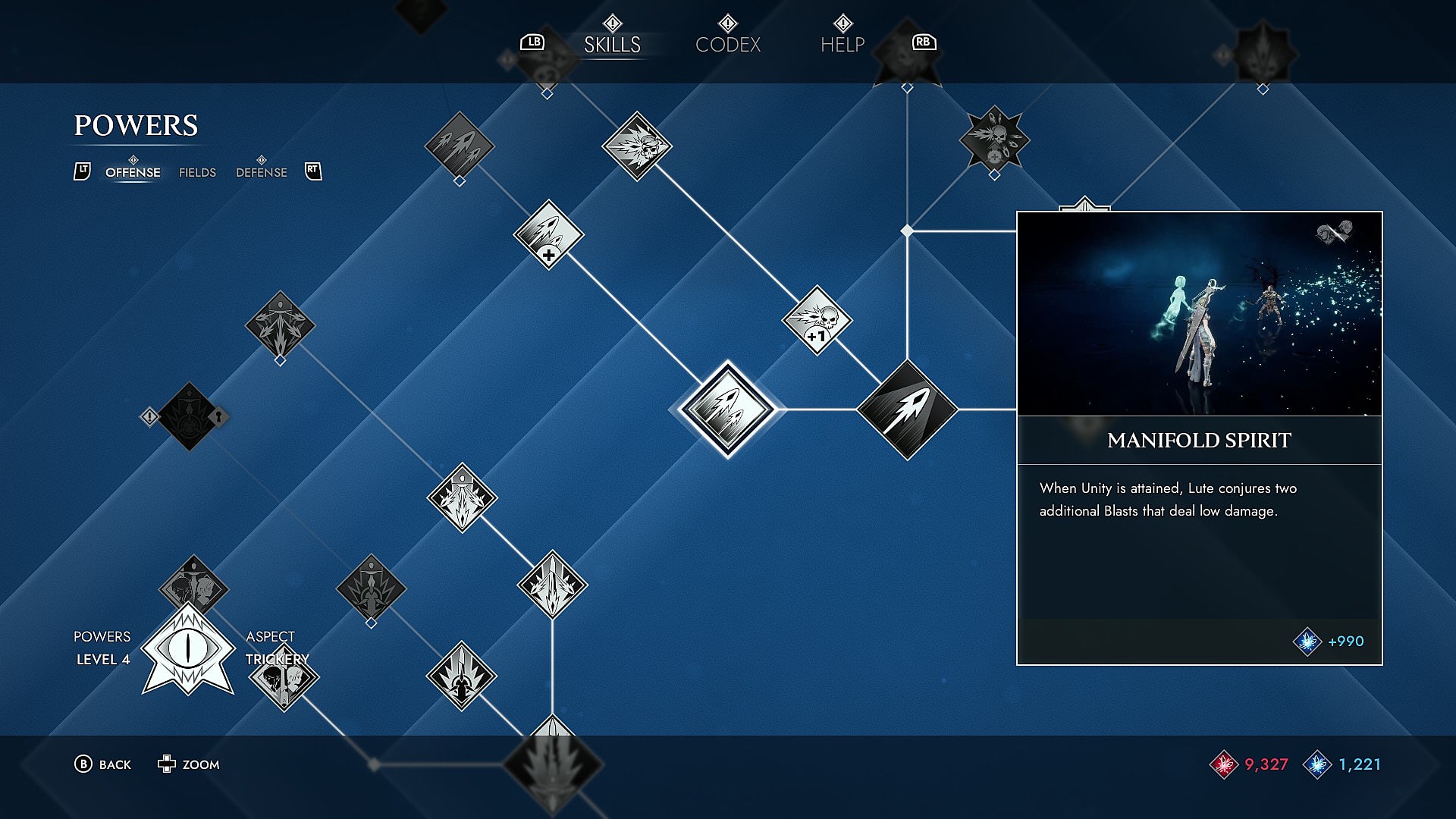The image size is (1456, 819).
Task: Switch to the FIELDS powers tab
Action: pyautogui.click(x=197, y=171)
